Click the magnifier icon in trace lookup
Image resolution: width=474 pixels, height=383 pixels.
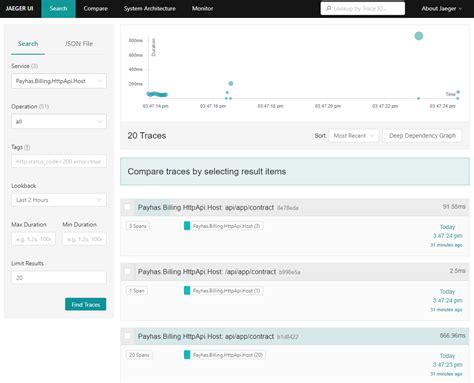pos(328,8)
